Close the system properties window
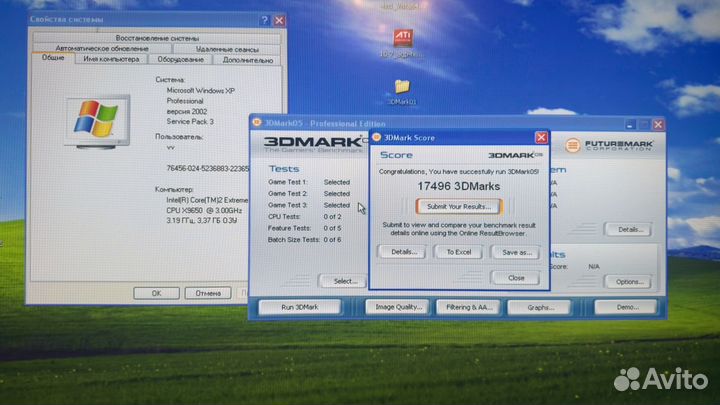 [x=279, y=21]
